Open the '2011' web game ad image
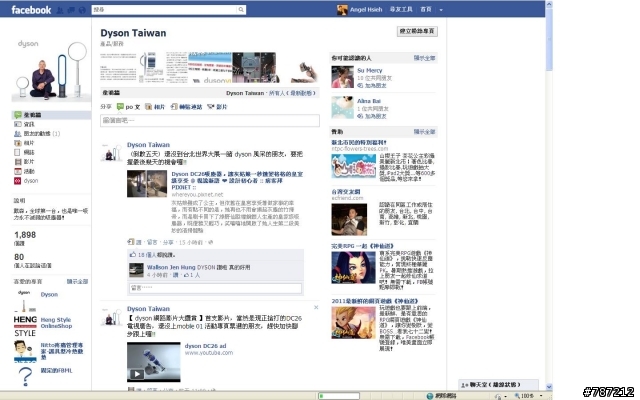Image resolution: width=640 pixels, height=400 pixels. point(353,322)
